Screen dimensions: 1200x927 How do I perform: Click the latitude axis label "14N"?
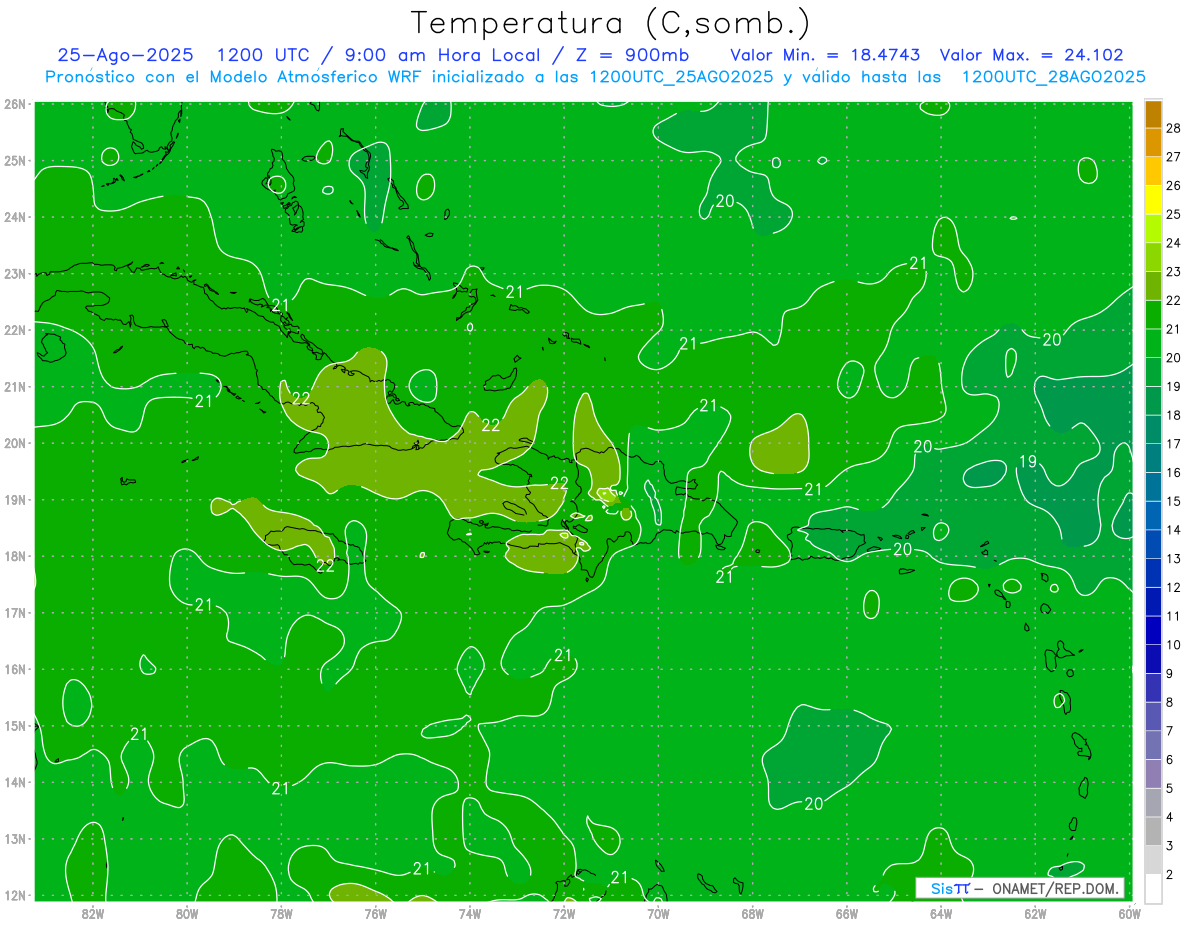[15, 782]
